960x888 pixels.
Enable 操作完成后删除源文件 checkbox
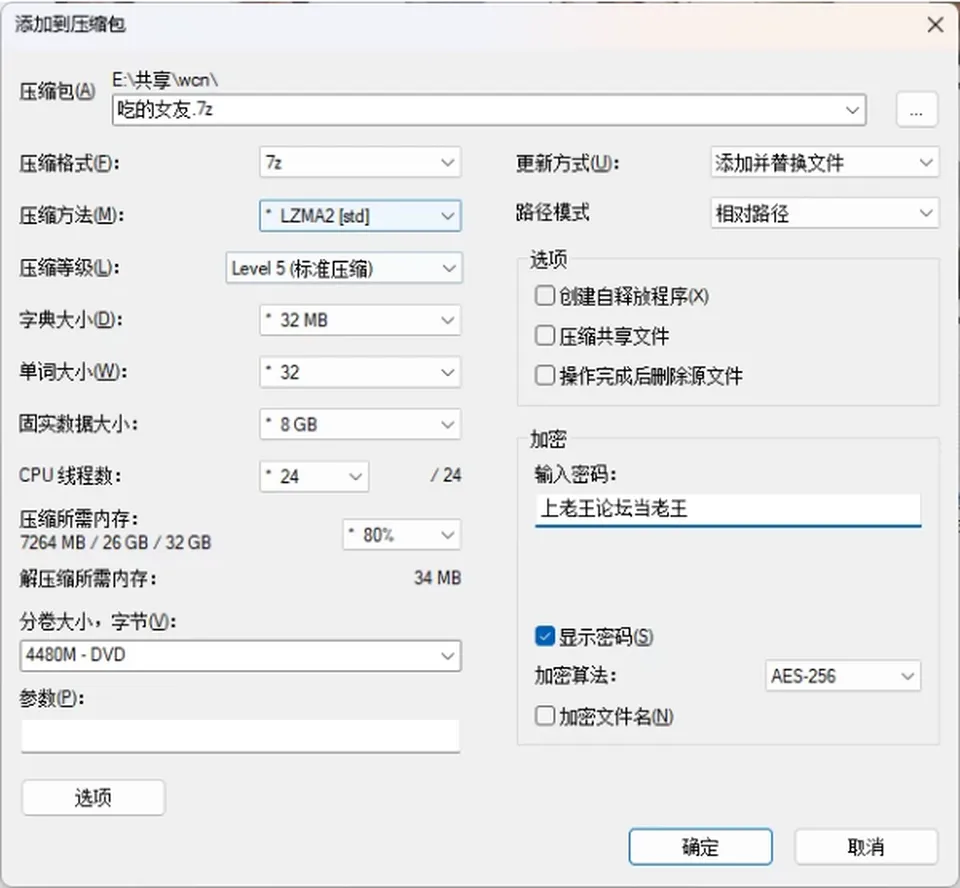[x=544, y=375]
